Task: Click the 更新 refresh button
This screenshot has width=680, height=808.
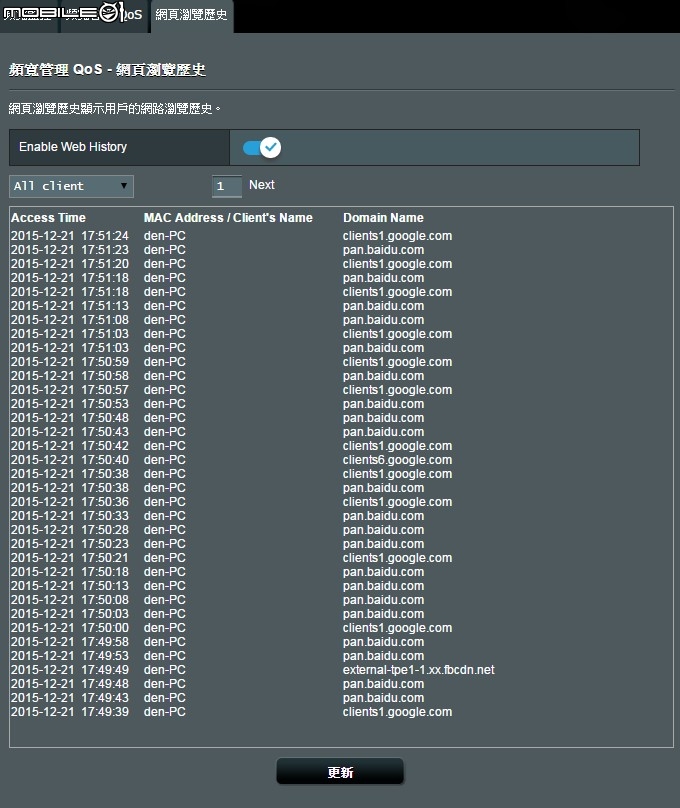Action: click(340, 772)
